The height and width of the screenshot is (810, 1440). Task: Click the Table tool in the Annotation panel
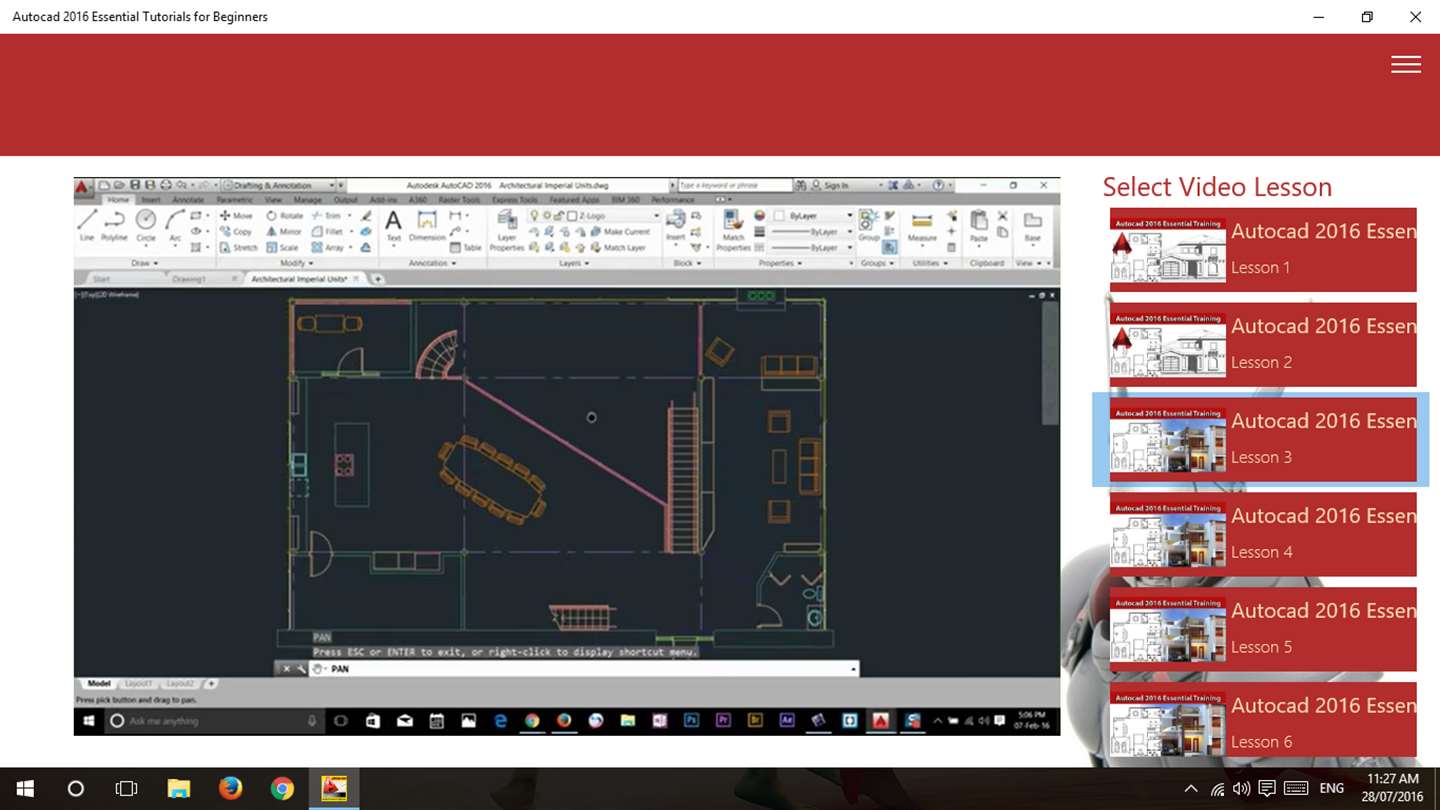tap(465, 248)
